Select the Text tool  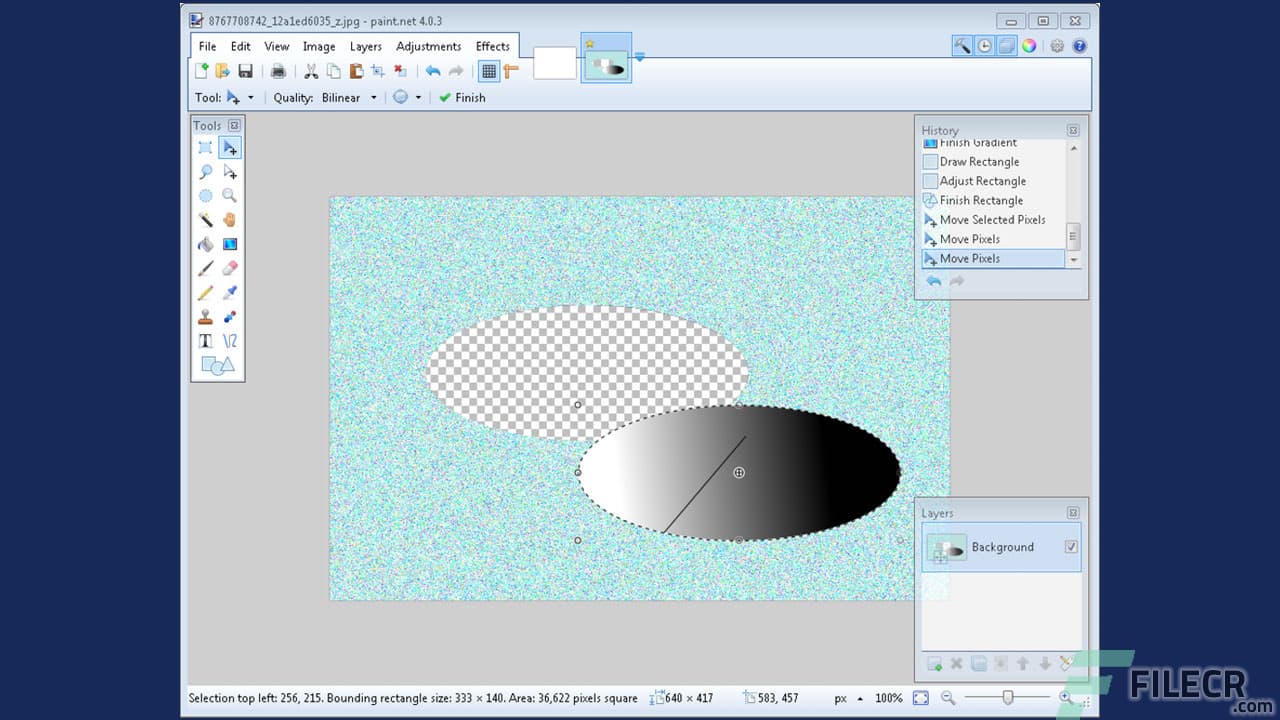point(206,340)
